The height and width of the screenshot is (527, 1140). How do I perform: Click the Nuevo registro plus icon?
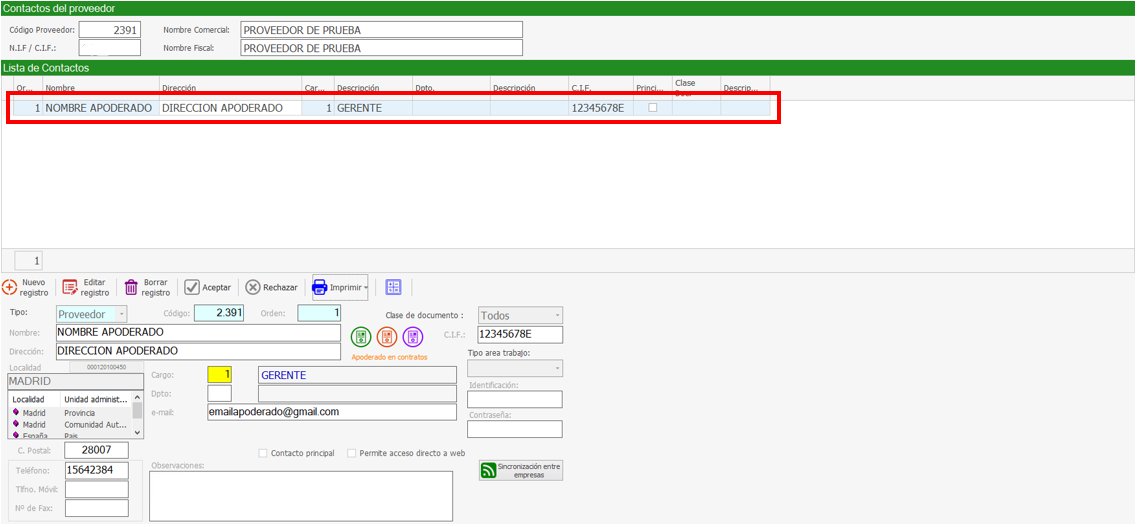[9, 287]
